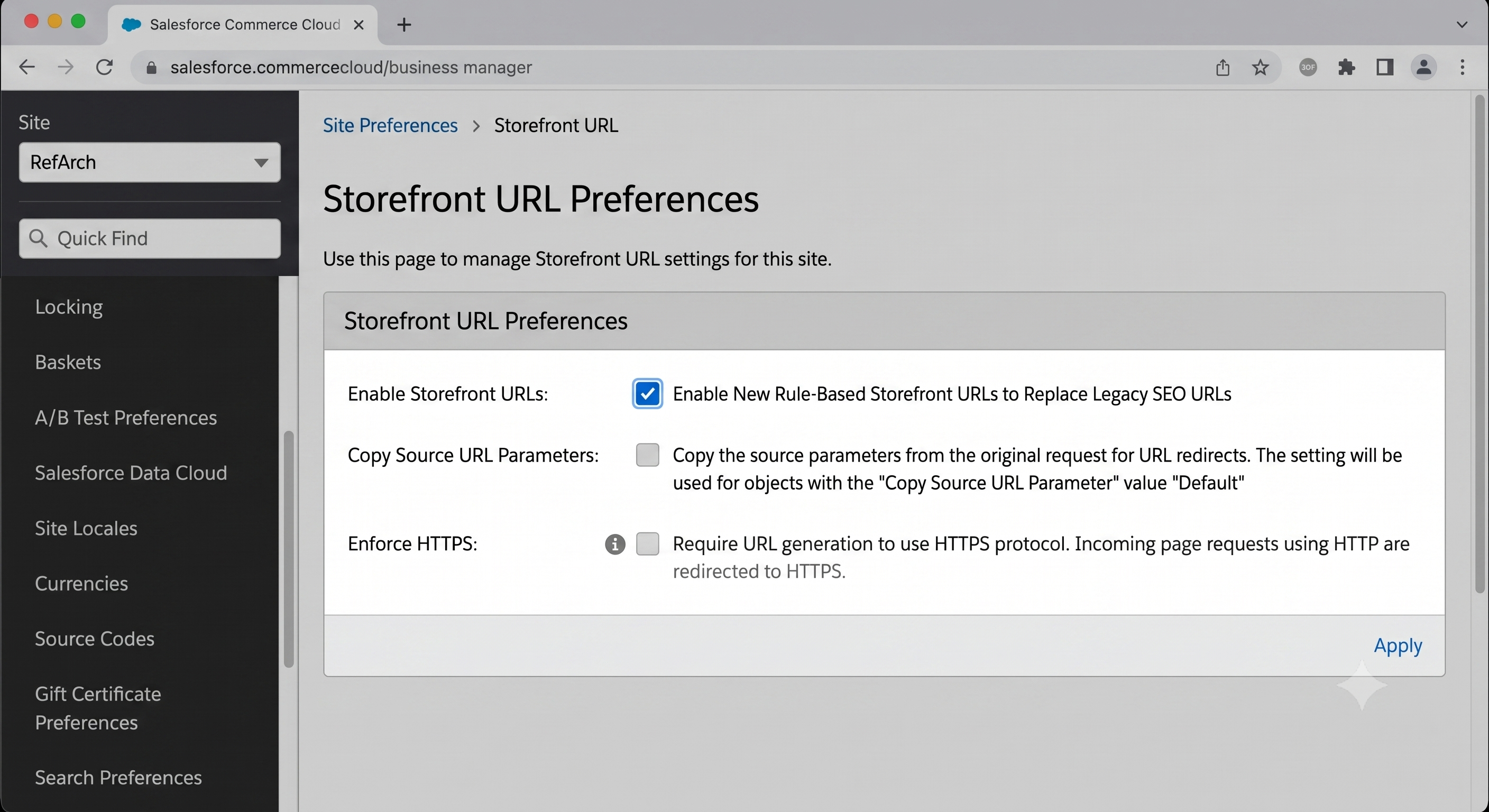
Task: Click the Salesforce cloud favicon on tab
Action: click(x=131, y=25)
